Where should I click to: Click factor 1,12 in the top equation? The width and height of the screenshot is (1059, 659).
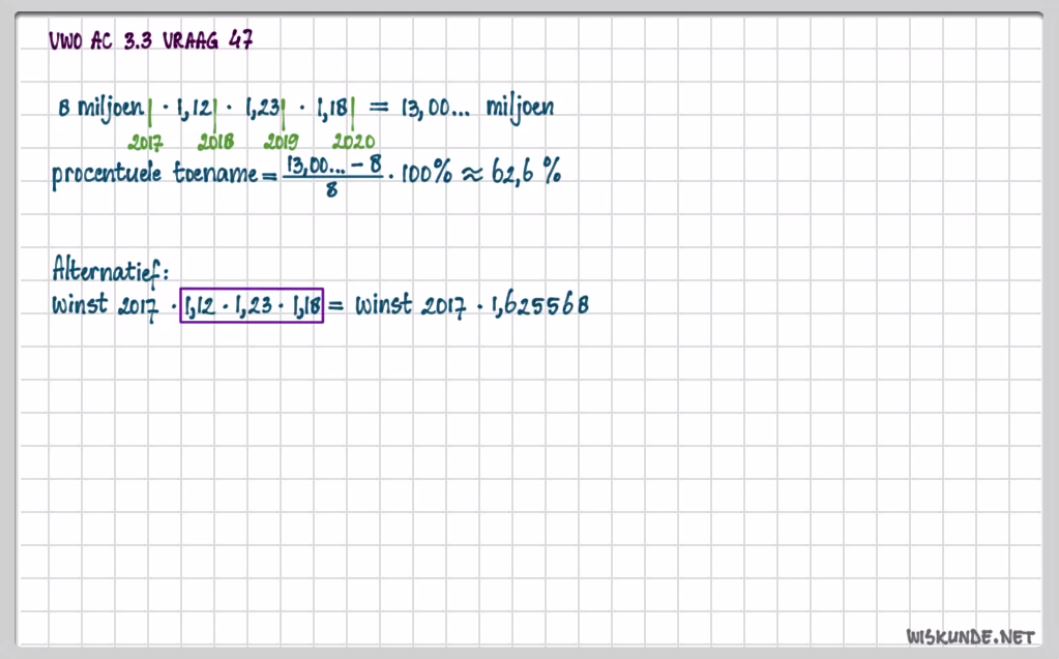point(194,108)
